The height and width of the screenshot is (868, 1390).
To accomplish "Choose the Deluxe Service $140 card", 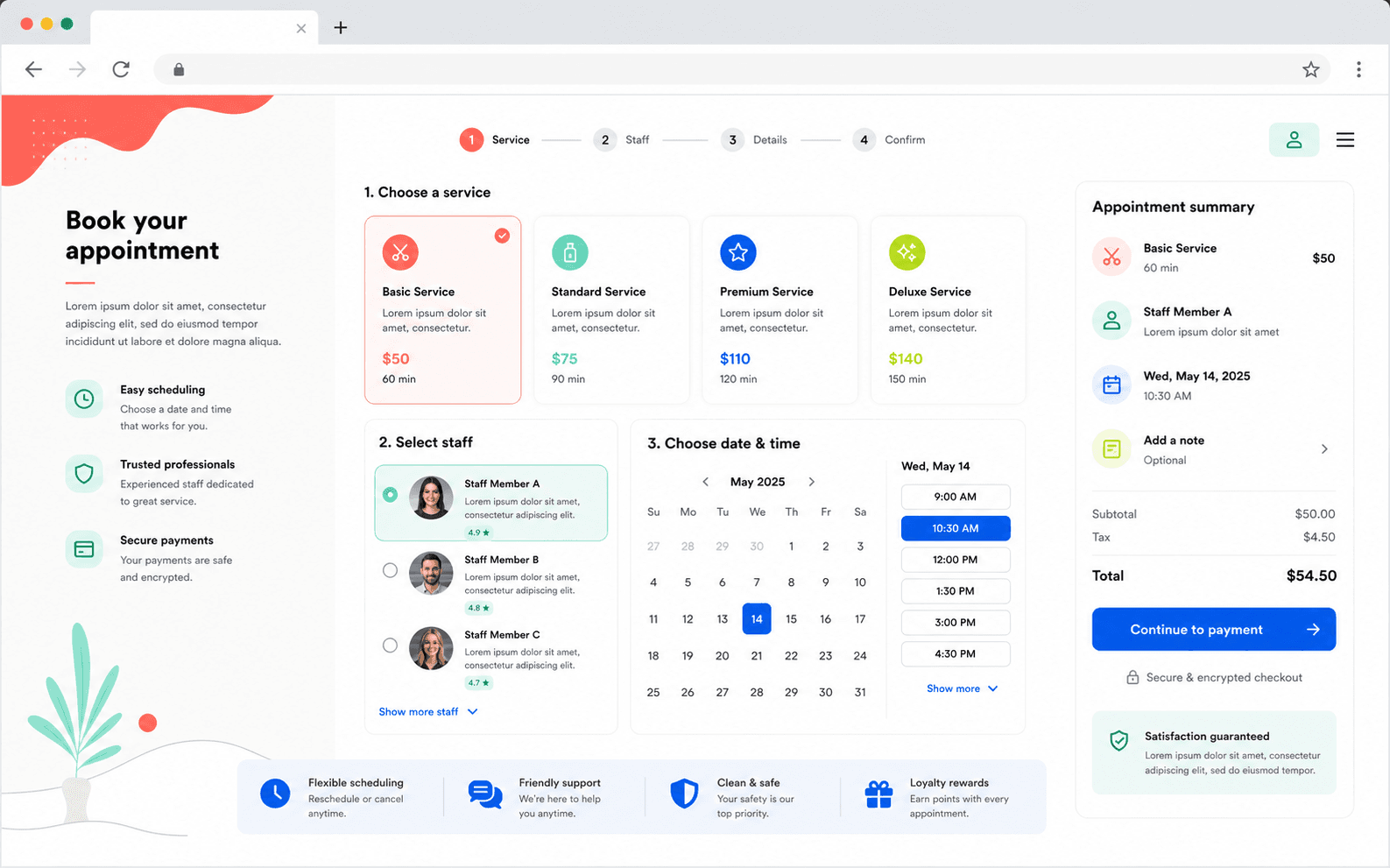I will click(948, 310).
